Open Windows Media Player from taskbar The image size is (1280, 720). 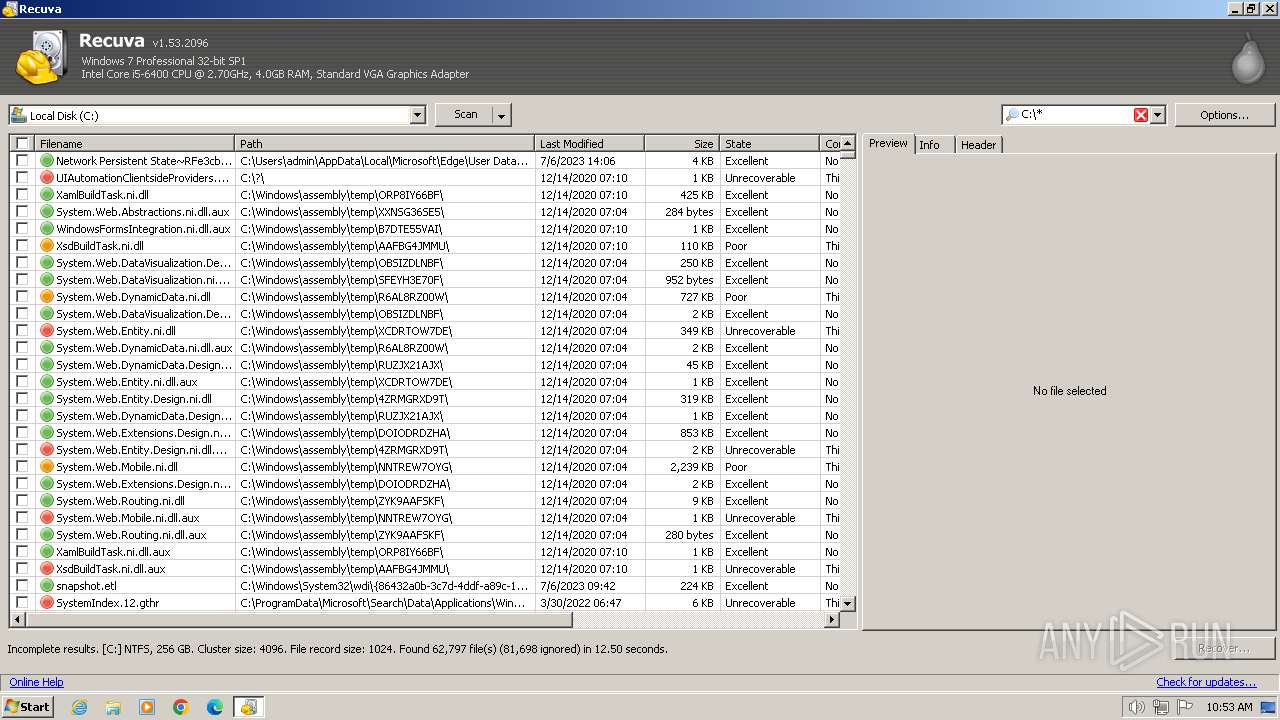click(x=147, y=707)
